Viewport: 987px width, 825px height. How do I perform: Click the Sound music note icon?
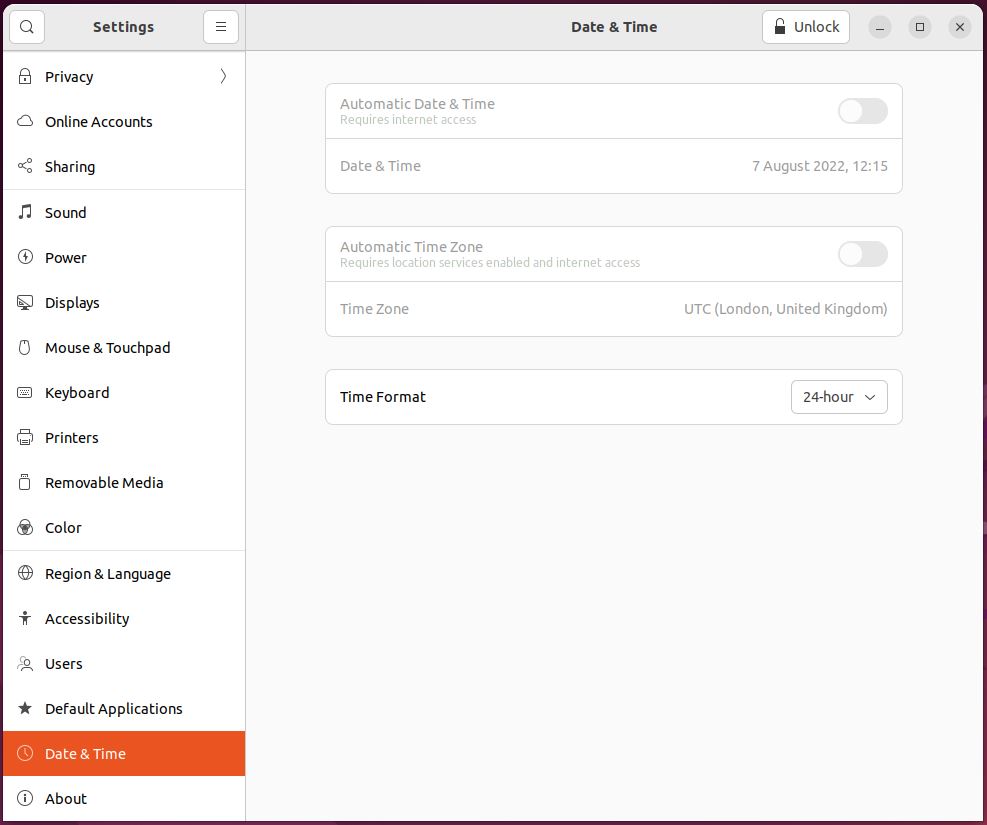(x=26, y=212)
